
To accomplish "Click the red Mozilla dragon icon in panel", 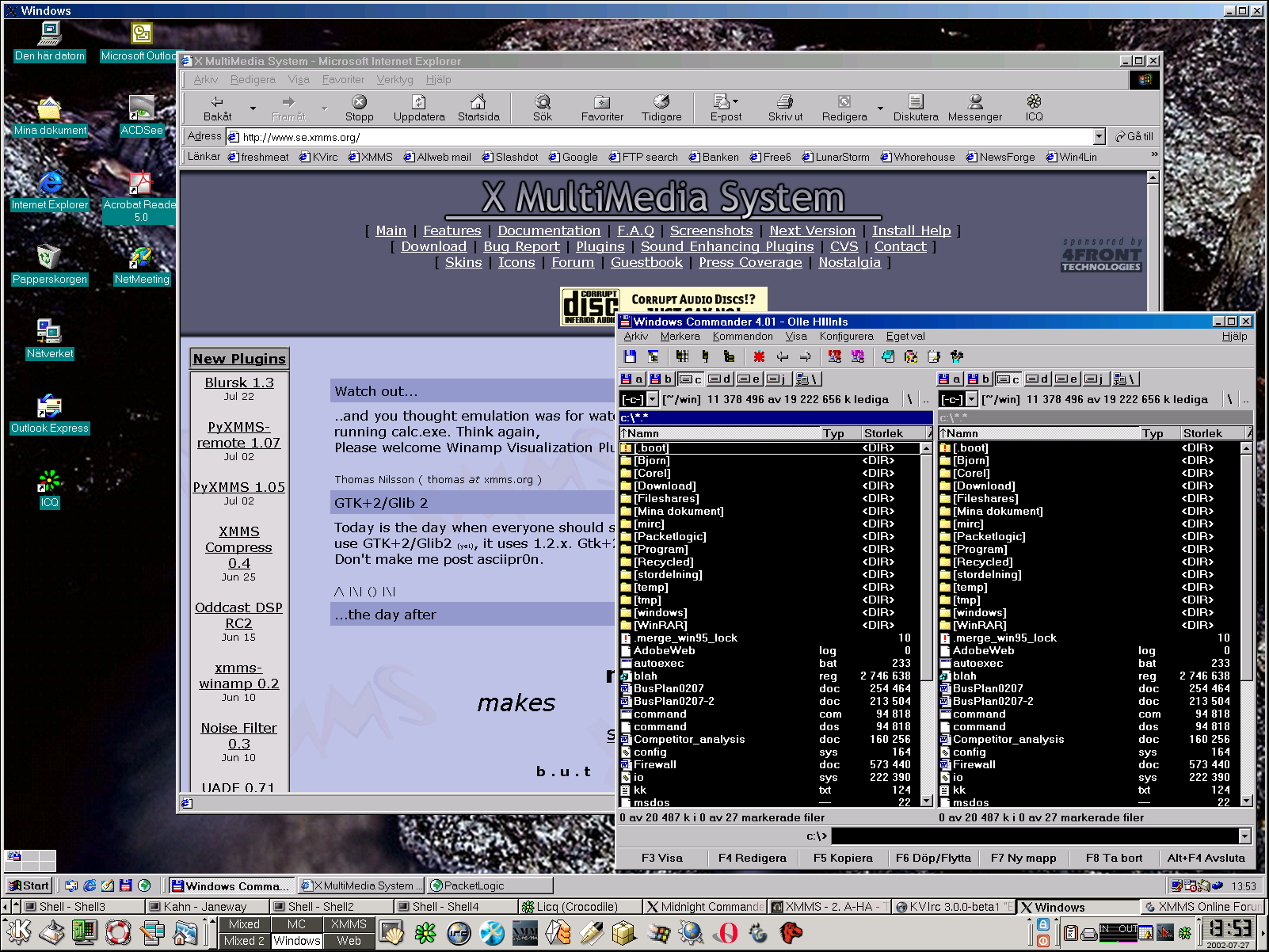I will click(791, 934).
